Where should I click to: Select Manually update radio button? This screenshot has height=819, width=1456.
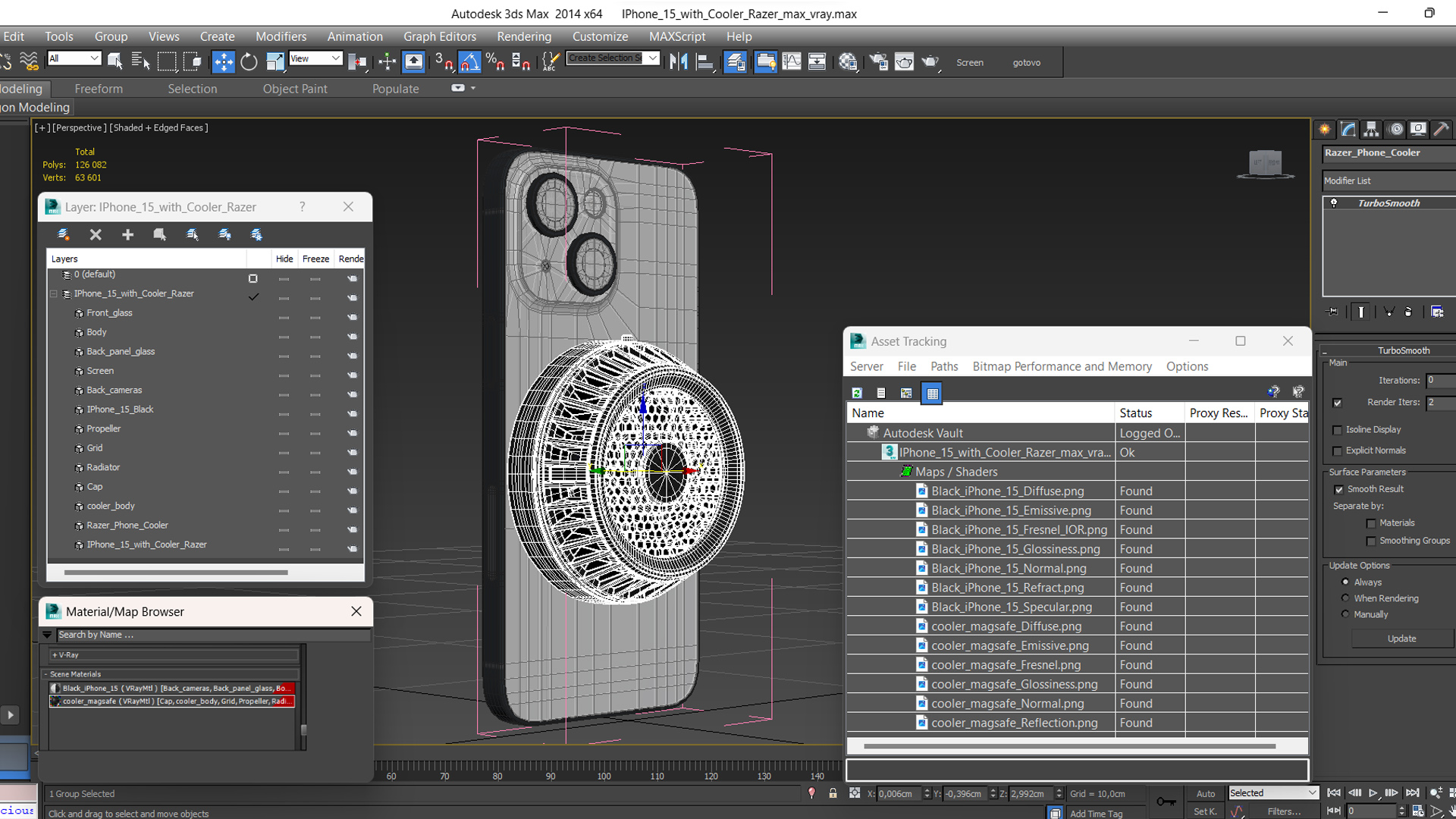click(x=1345, y=614)
